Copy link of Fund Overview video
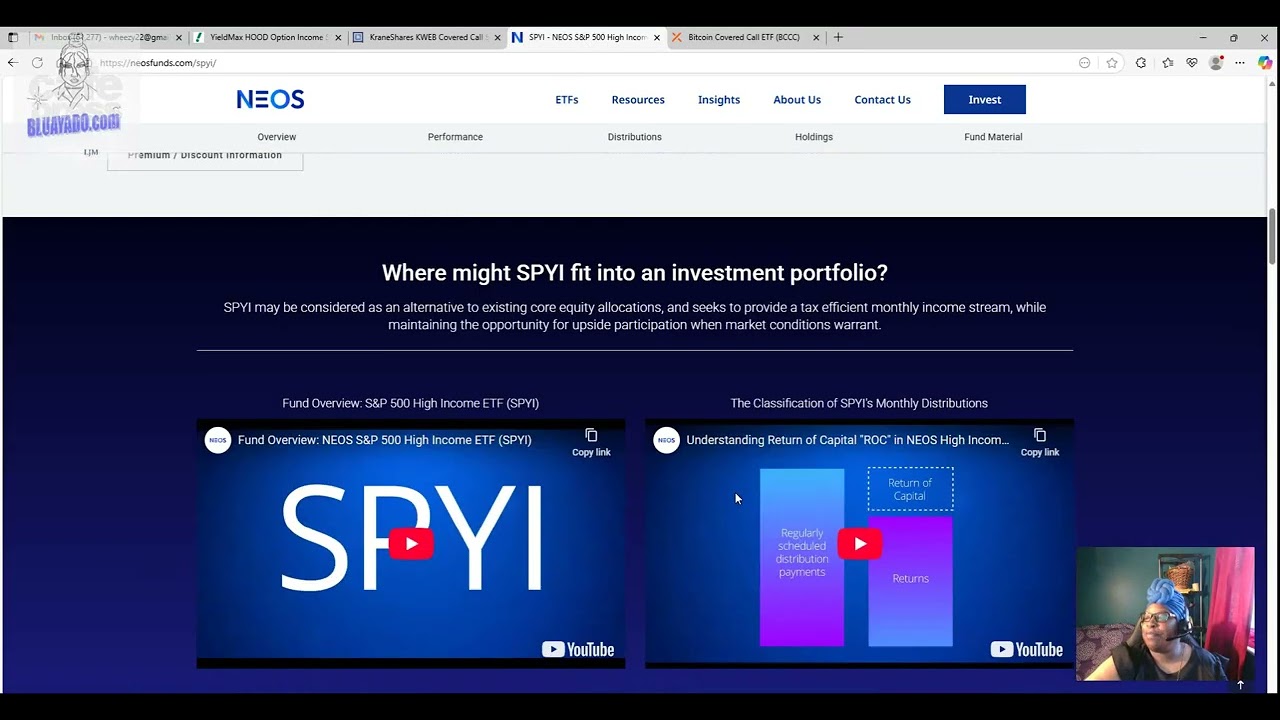 (x=591, y=442)
